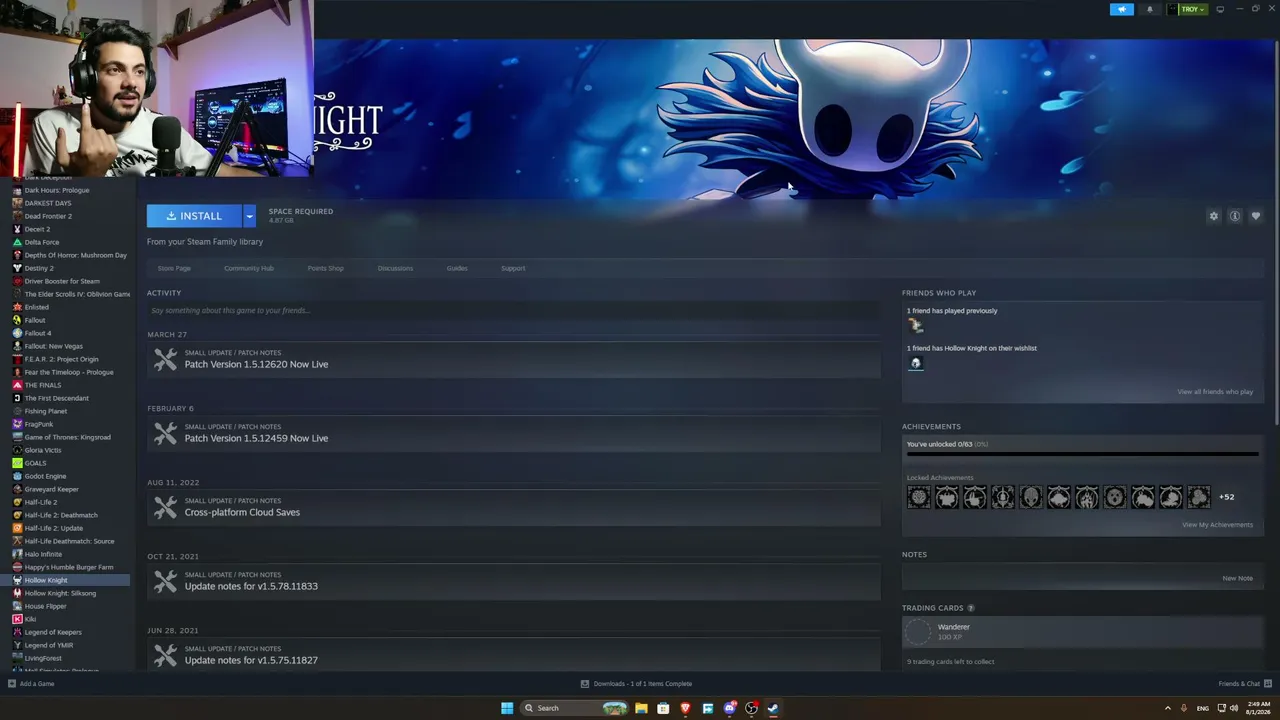Open Brave browser from the taskbar
1280x720 pixels.
pyautogui.click(x=685, y=708)
